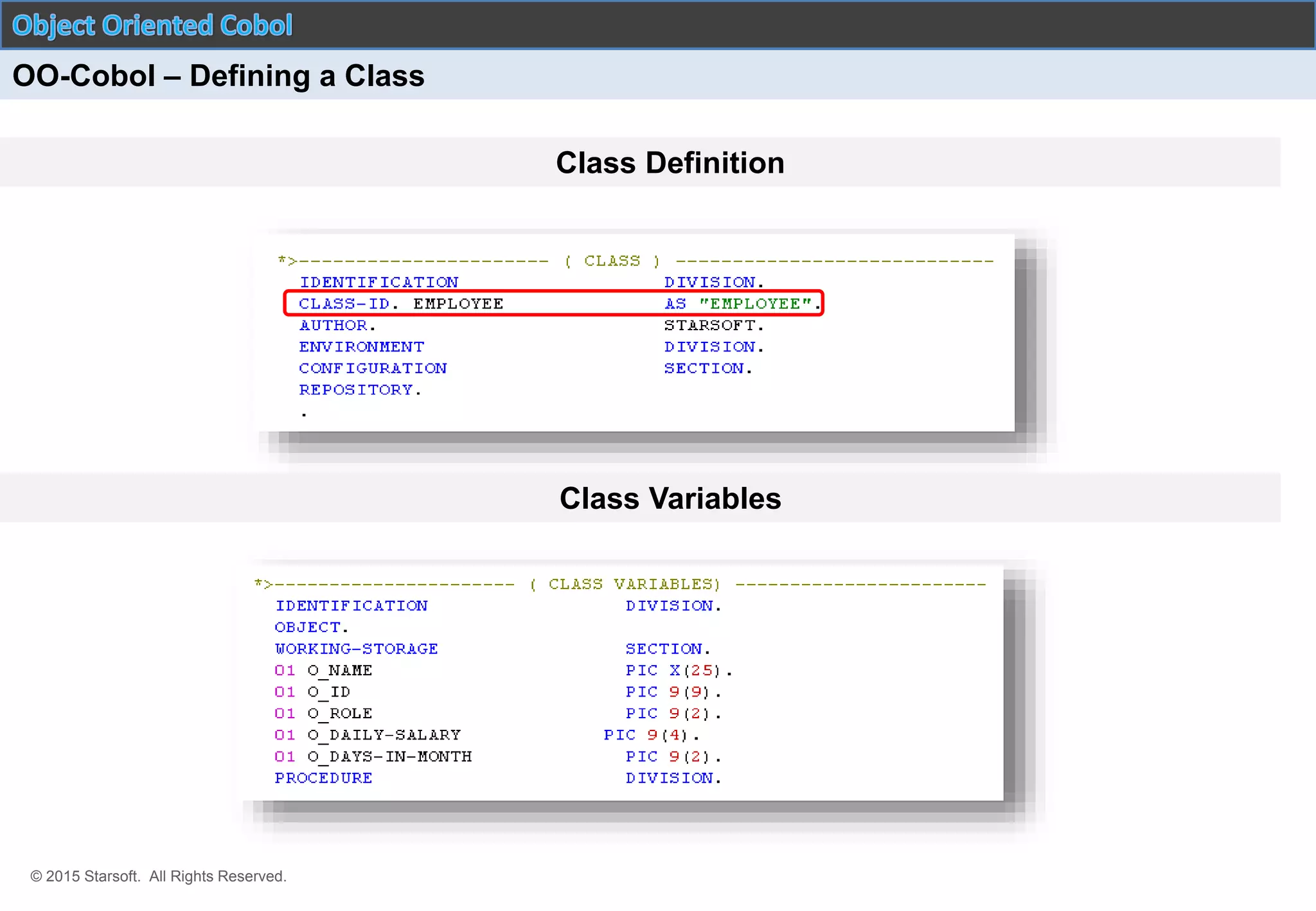Click the 'WORKING-STORAGE' keyword

tap(357, 649)
